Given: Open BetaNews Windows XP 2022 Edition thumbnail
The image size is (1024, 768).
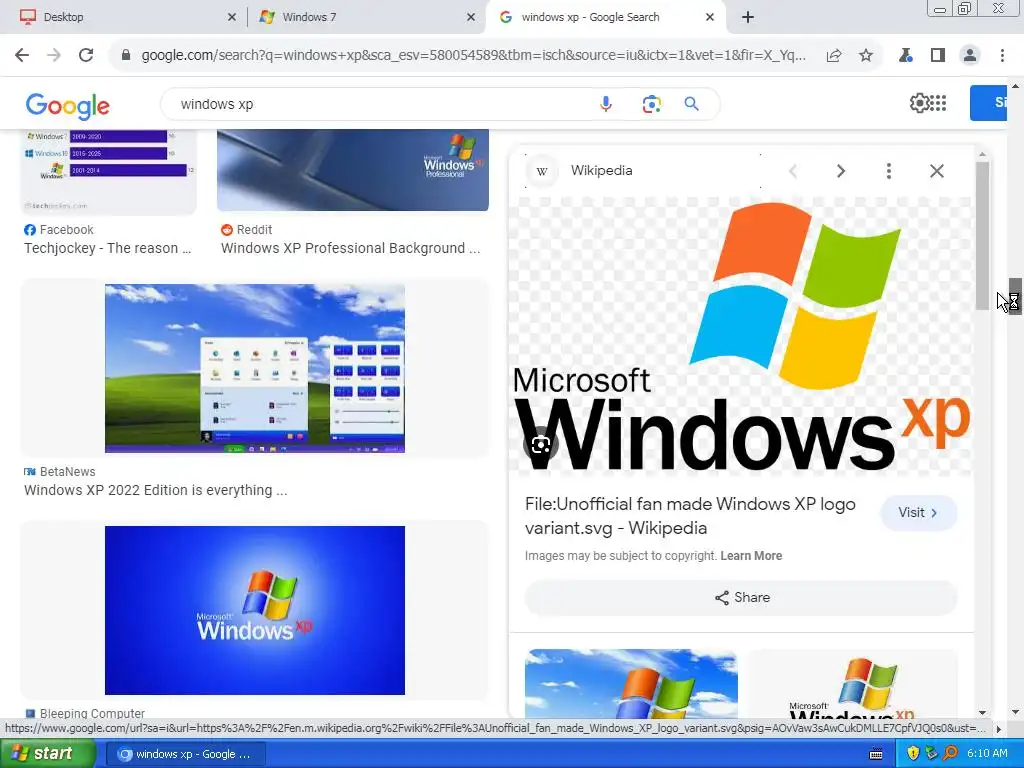Looking at the screenshot, I should 255,368.
